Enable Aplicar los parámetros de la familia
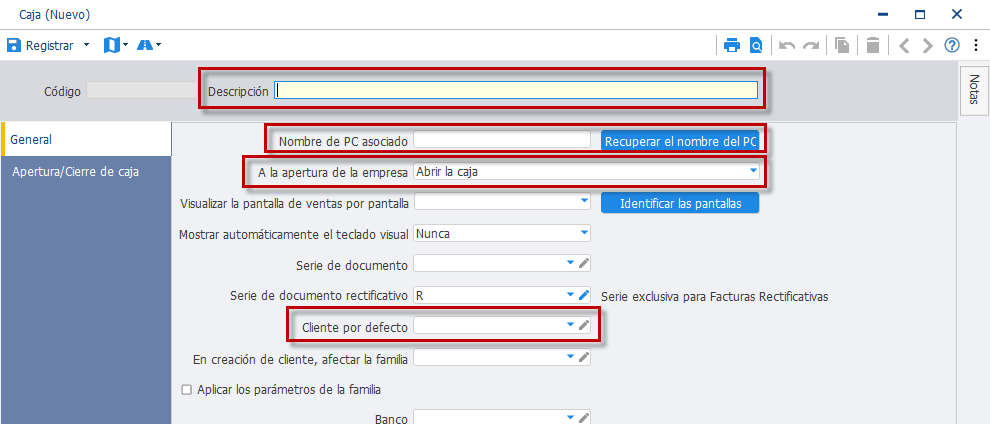Screen dimensions: 990x424 click(x=186, y=389)
